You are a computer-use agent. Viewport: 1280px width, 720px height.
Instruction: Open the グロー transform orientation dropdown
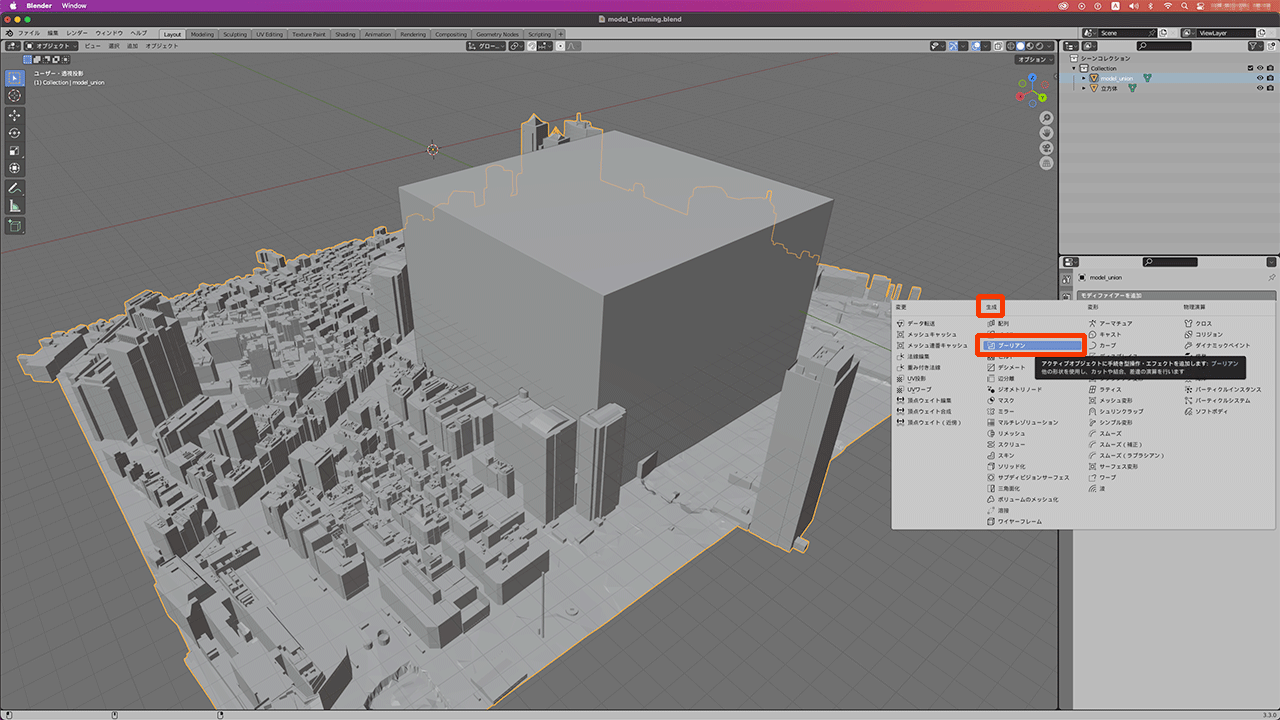click(x=487, y=46)
